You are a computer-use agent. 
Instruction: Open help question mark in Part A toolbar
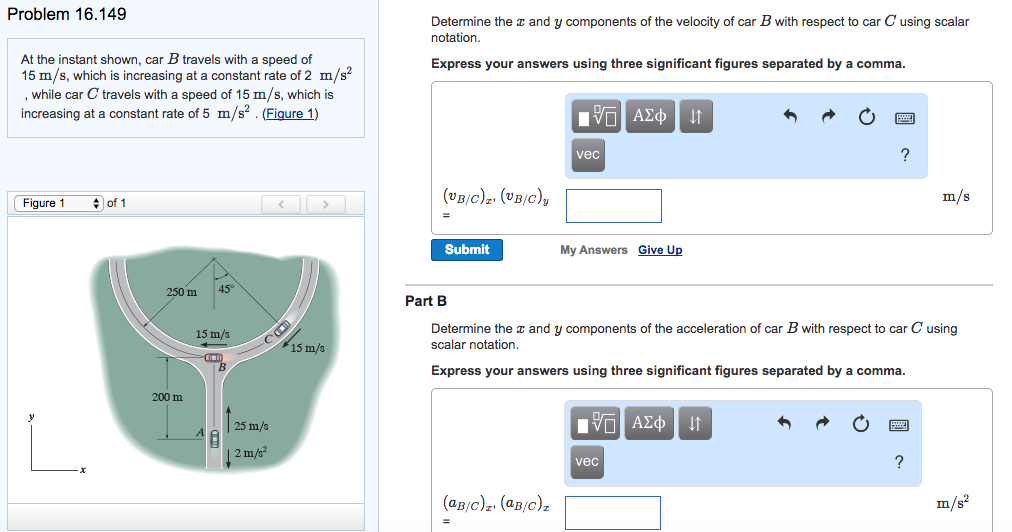(905, 155)
